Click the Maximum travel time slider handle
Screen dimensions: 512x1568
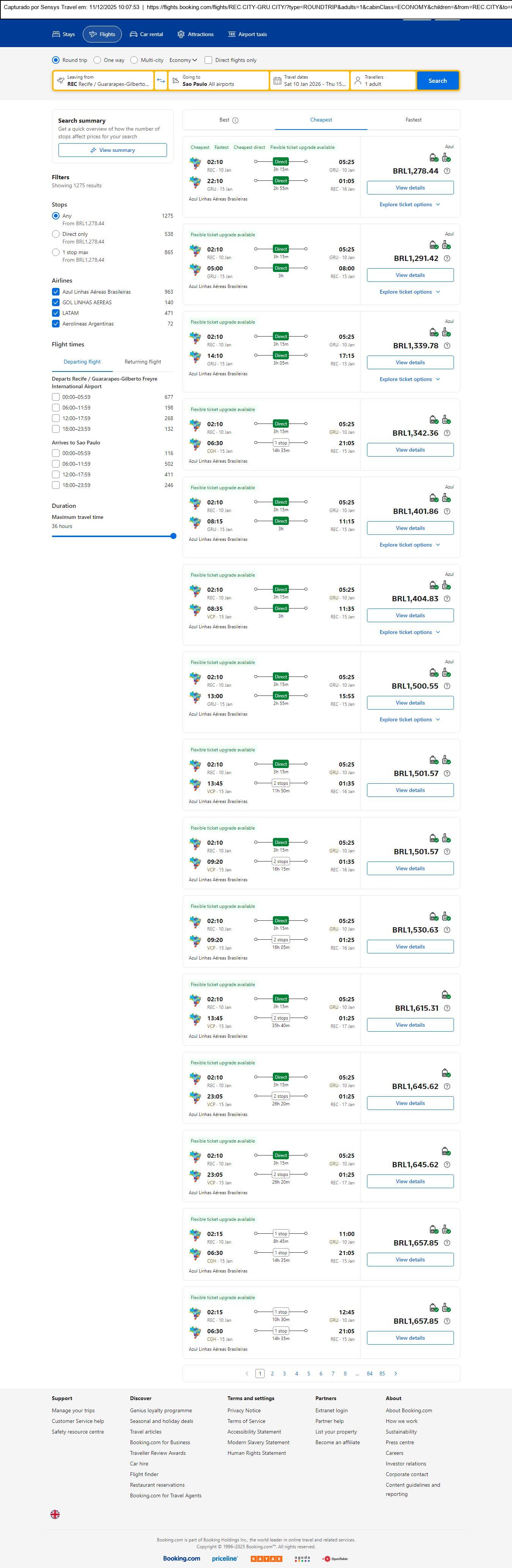click(x=173, y=536)
